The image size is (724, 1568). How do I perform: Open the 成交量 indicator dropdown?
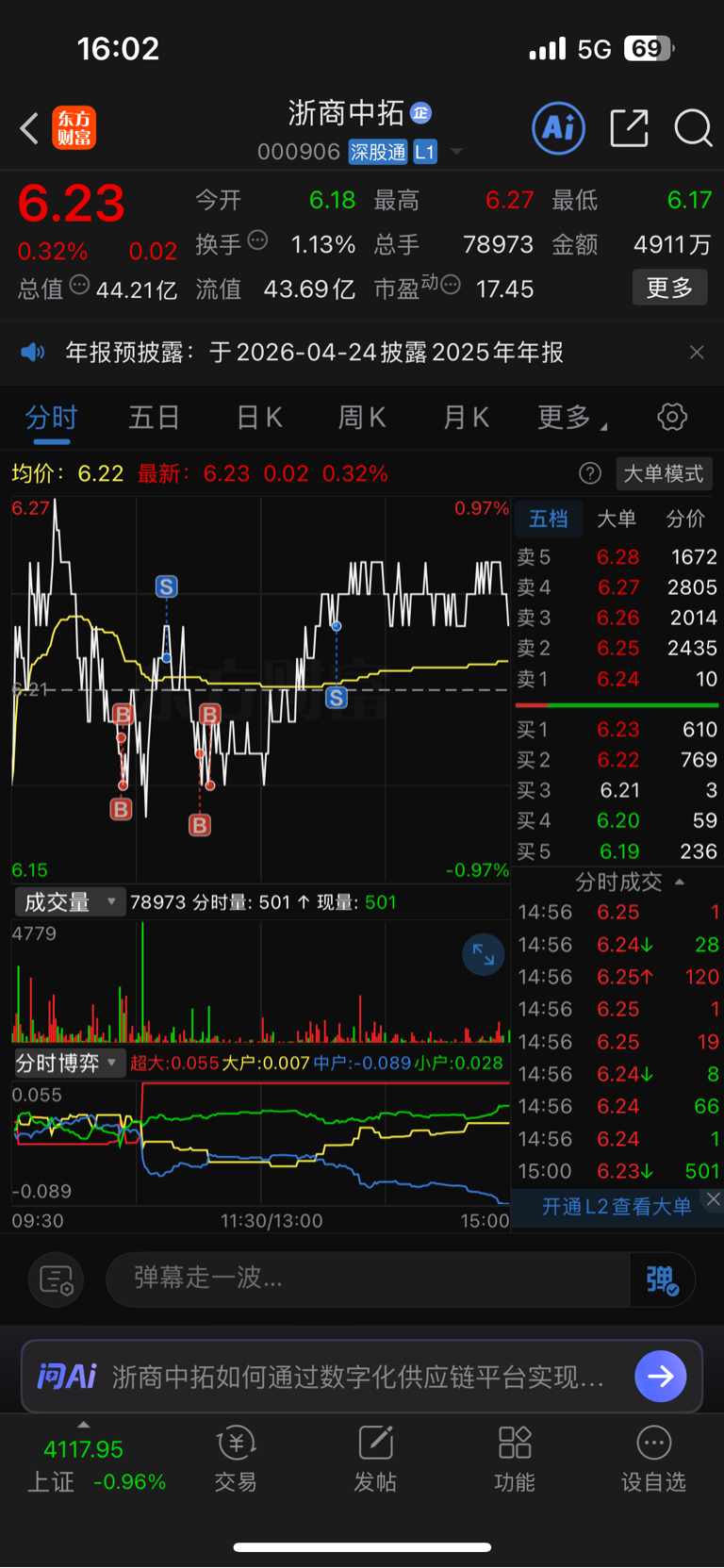pyautogui.click(x=71, y=902)
